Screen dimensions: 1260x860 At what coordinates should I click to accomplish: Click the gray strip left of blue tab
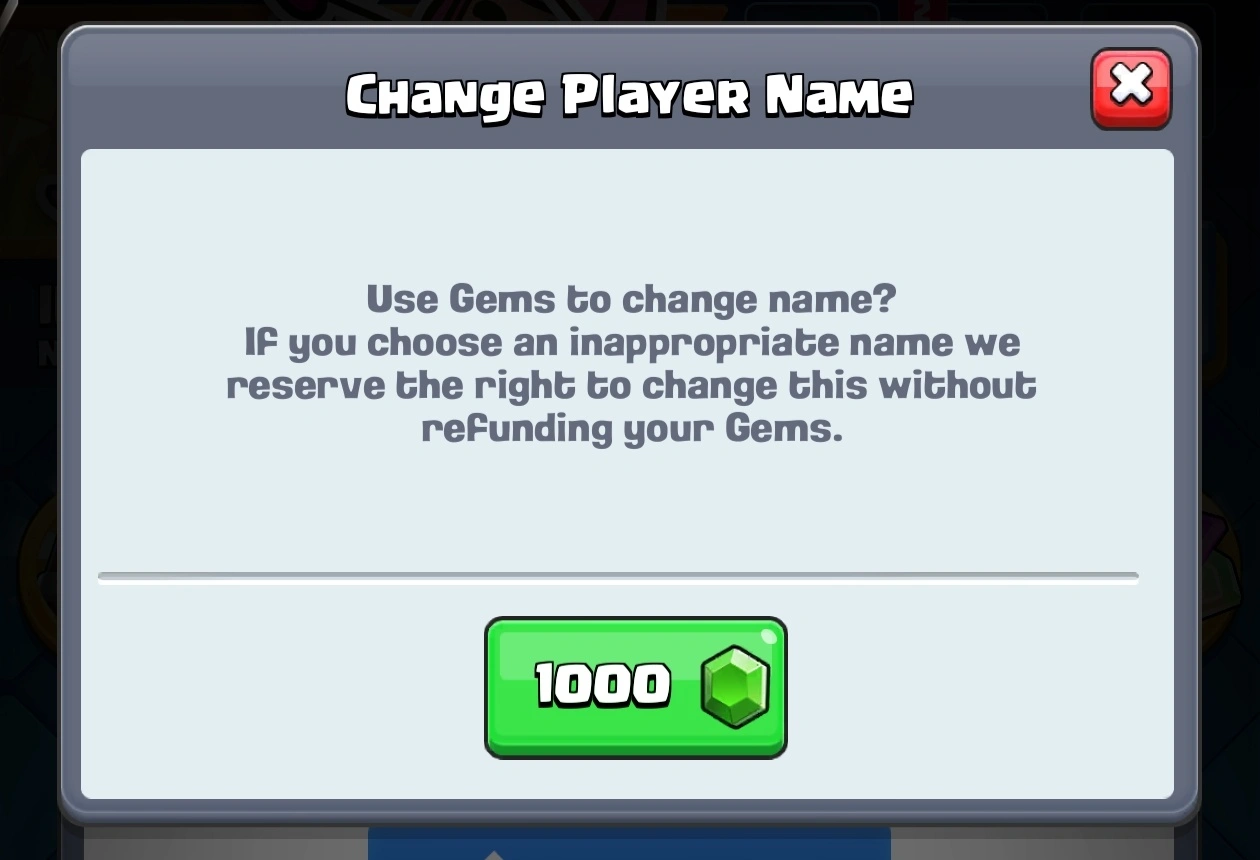[x=226, y=843]
